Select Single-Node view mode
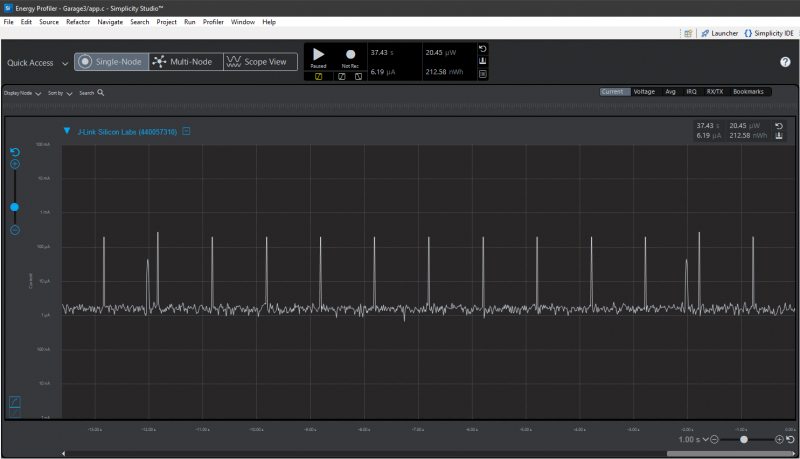 click(x=111, y=62)
